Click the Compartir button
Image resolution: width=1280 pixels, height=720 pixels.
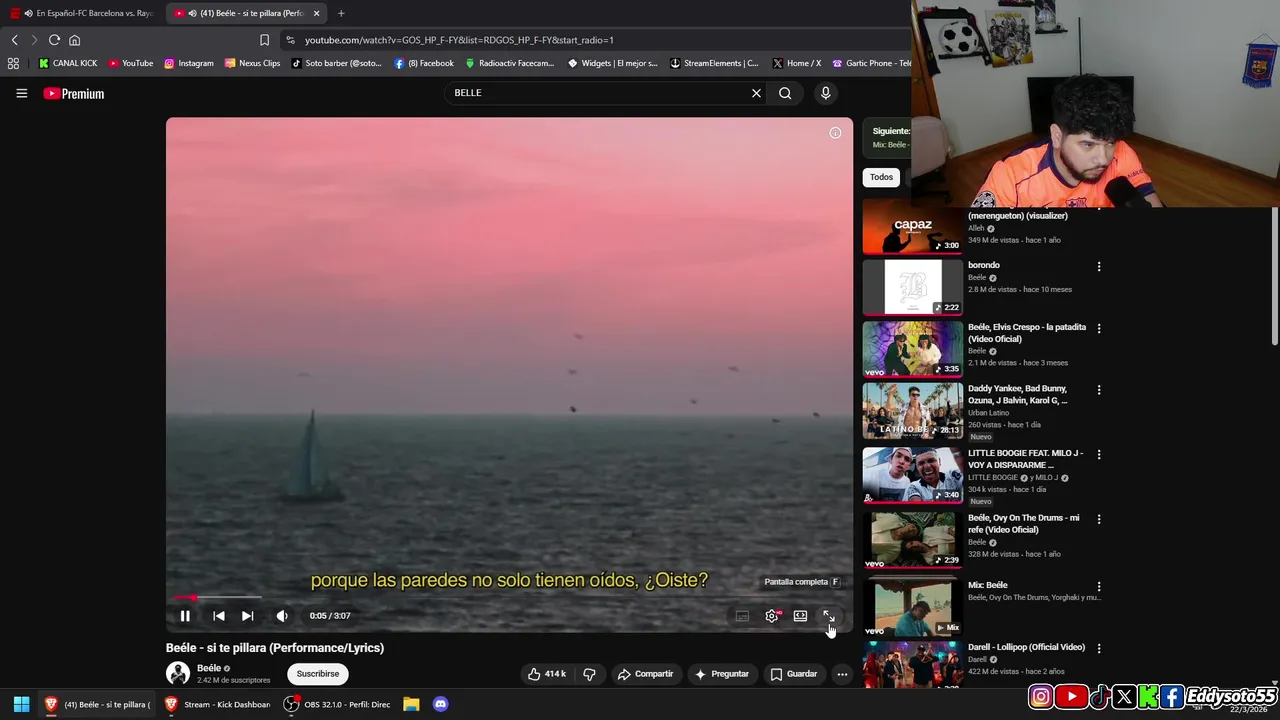(x=645, y=674)
